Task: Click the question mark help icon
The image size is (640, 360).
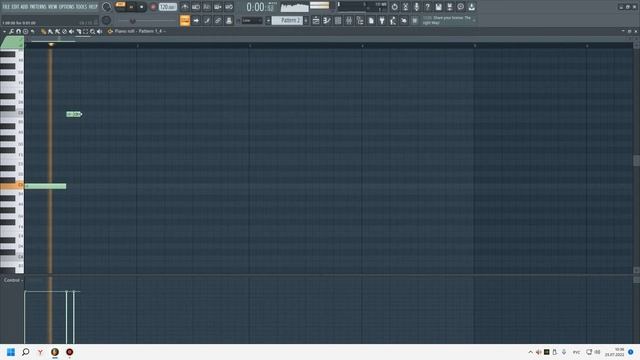Action: click(427, 7)
